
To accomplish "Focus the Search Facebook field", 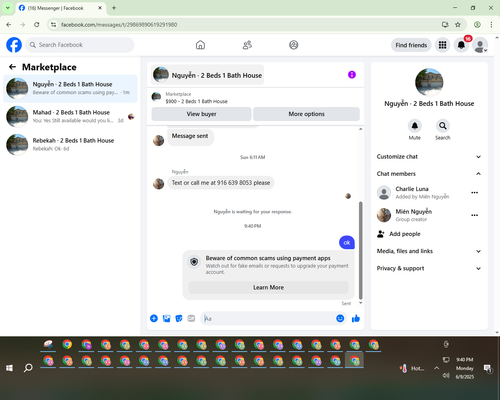I will (x=80, y=45).
